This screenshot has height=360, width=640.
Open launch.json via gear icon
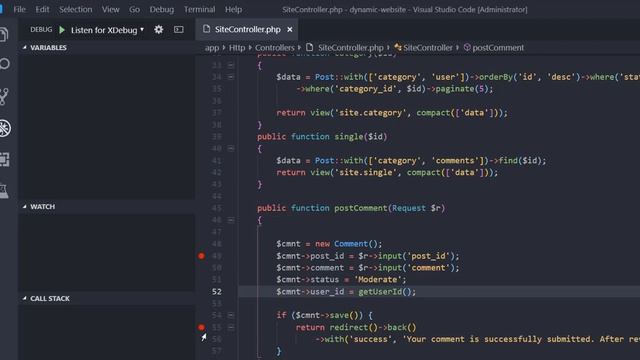pos(159,29)
